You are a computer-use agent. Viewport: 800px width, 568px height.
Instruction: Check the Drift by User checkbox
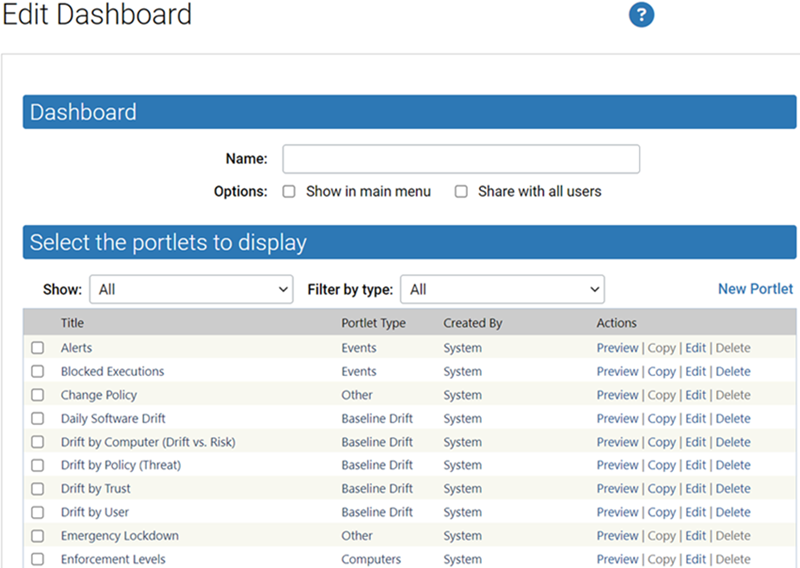(37, 512)
